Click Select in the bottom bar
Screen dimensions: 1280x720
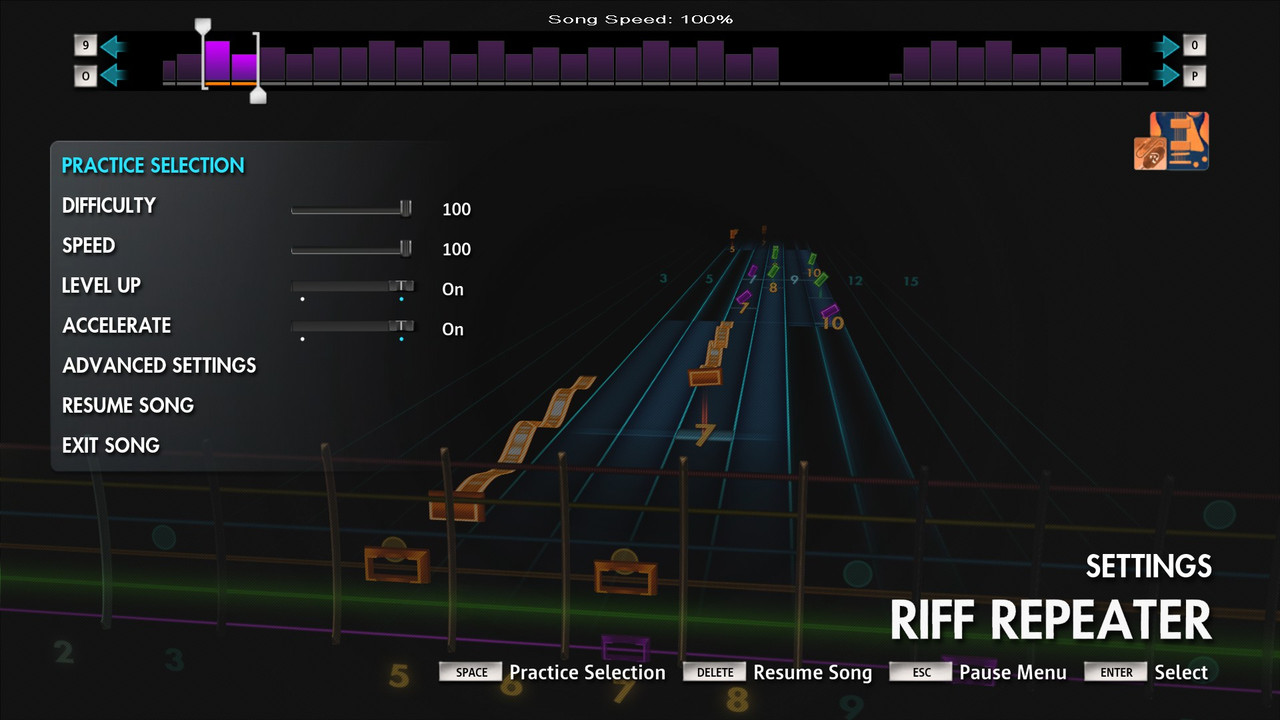pos(1181,672)
